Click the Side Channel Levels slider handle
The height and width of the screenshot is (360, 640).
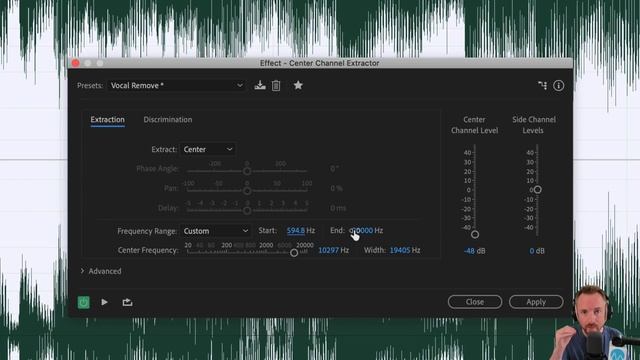pos(538,189)
